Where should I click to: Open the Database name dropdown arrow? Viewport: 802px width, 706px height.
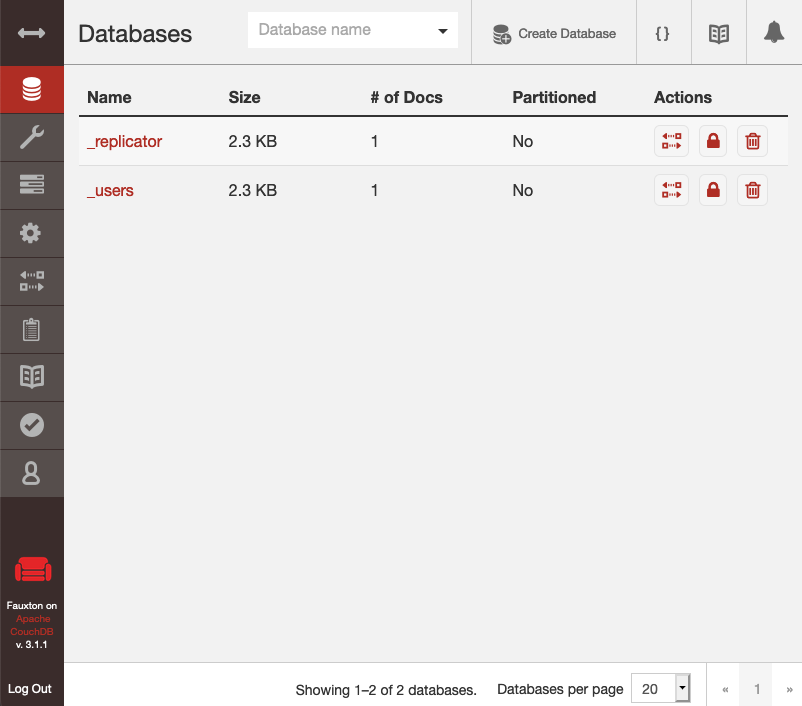point(443,32)
